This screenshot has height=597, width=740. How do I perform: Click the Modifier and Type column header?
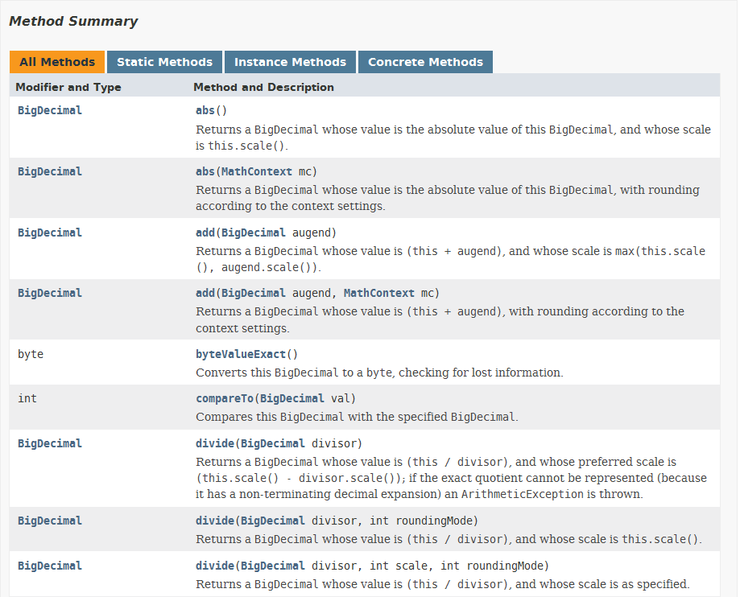pyautogui.click(x=68, y=88)
